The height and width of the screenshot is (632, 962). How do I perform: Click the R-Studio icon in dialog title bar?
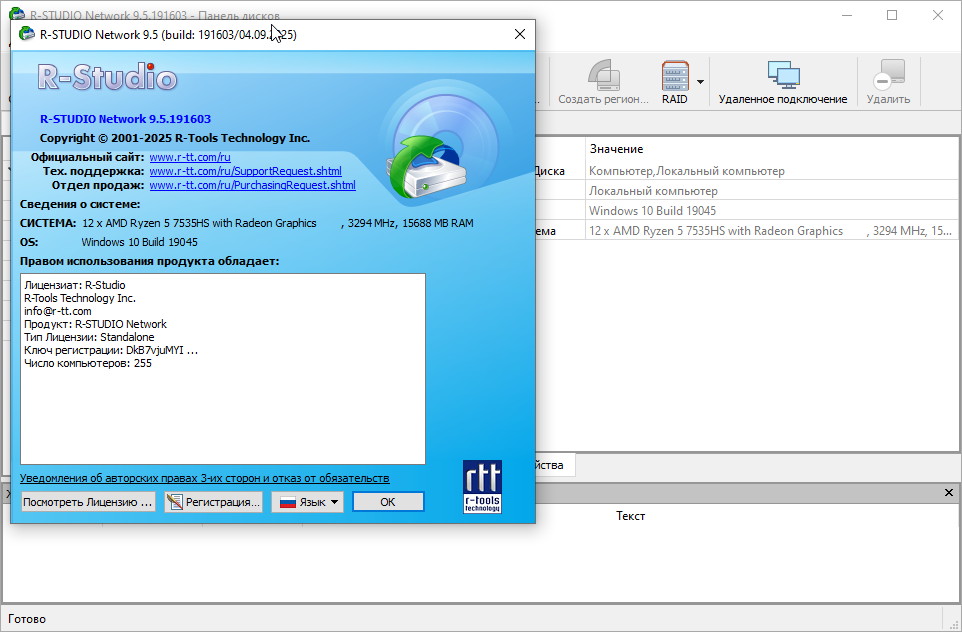(x=27, y=34)
